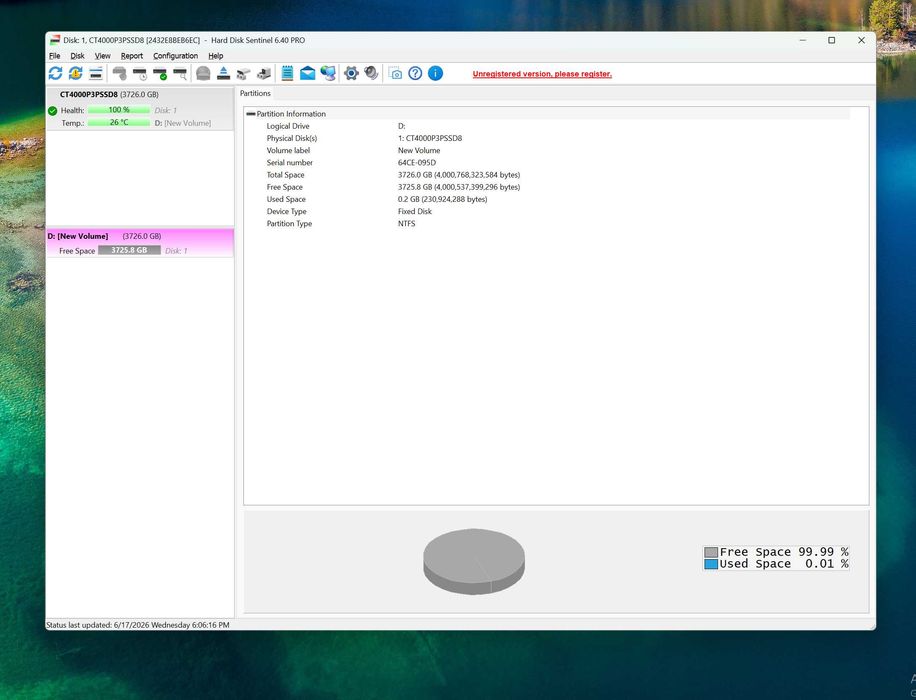The width and height of the screenshot is (916, 700).
Task: Click the Device Type value Fixed Disk
Action: coord(415,212)
